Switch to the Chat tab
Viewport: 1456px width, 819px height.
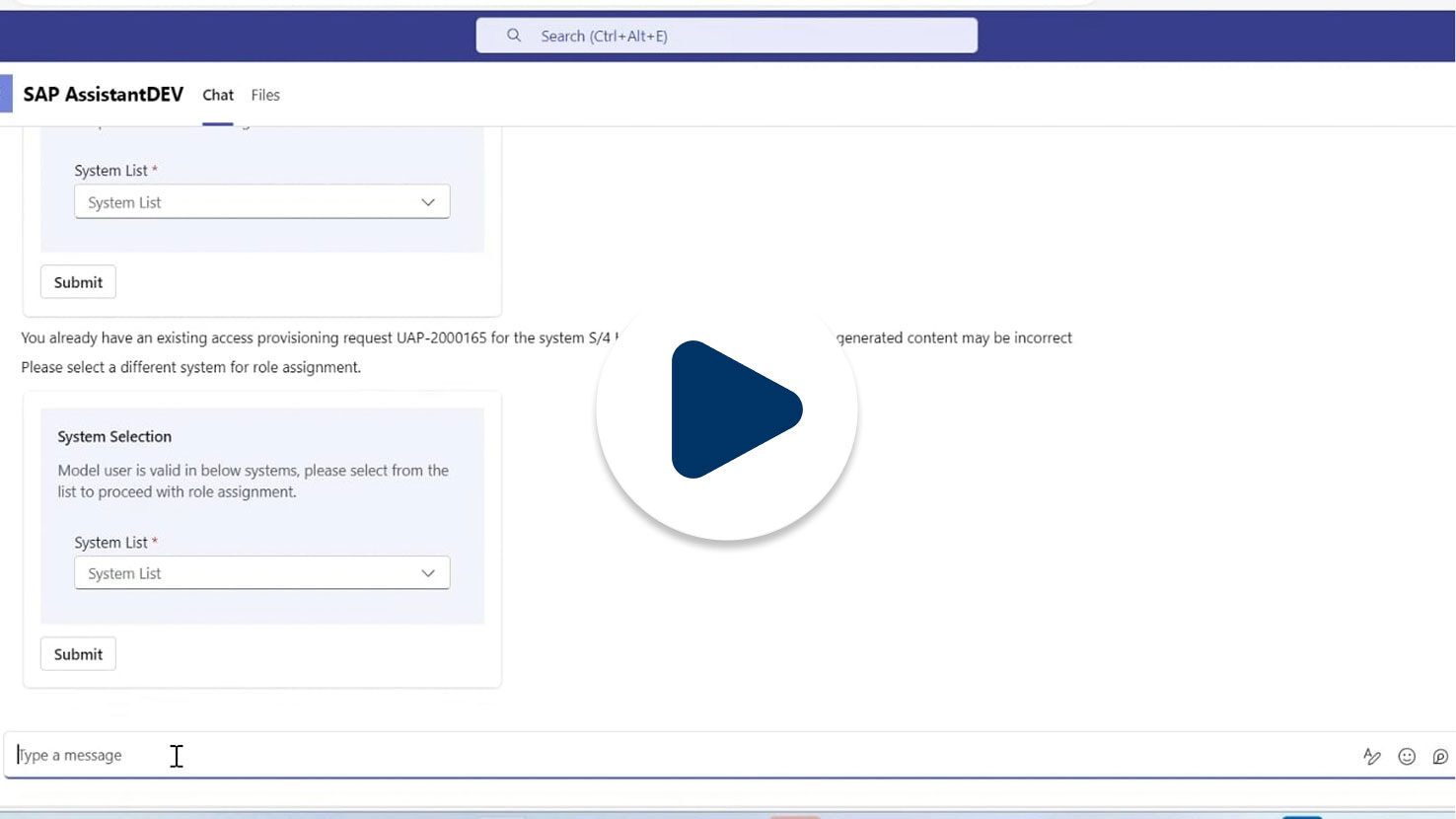[x=218, y=95]
